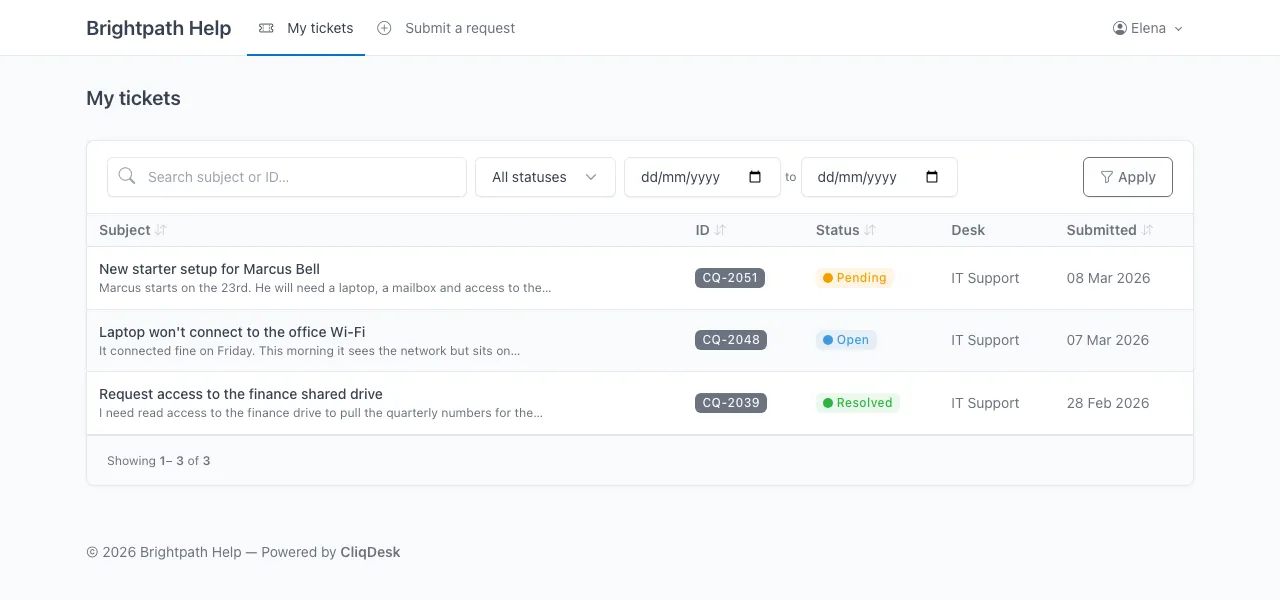1280x600 pixels.
Task: Click the sort arrows next to Subject
Action: (x=161, y=230)
